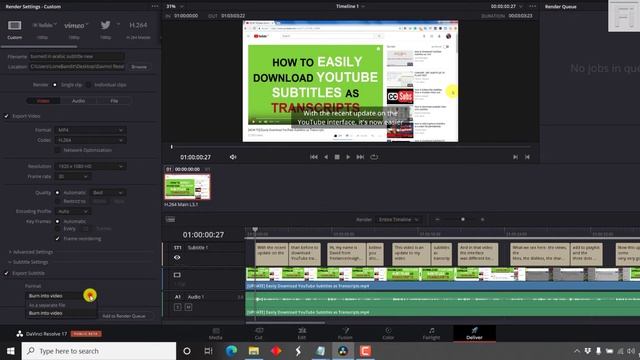Click the Browse location button
The width and height of the screenshot is (640, 360).
139,67
